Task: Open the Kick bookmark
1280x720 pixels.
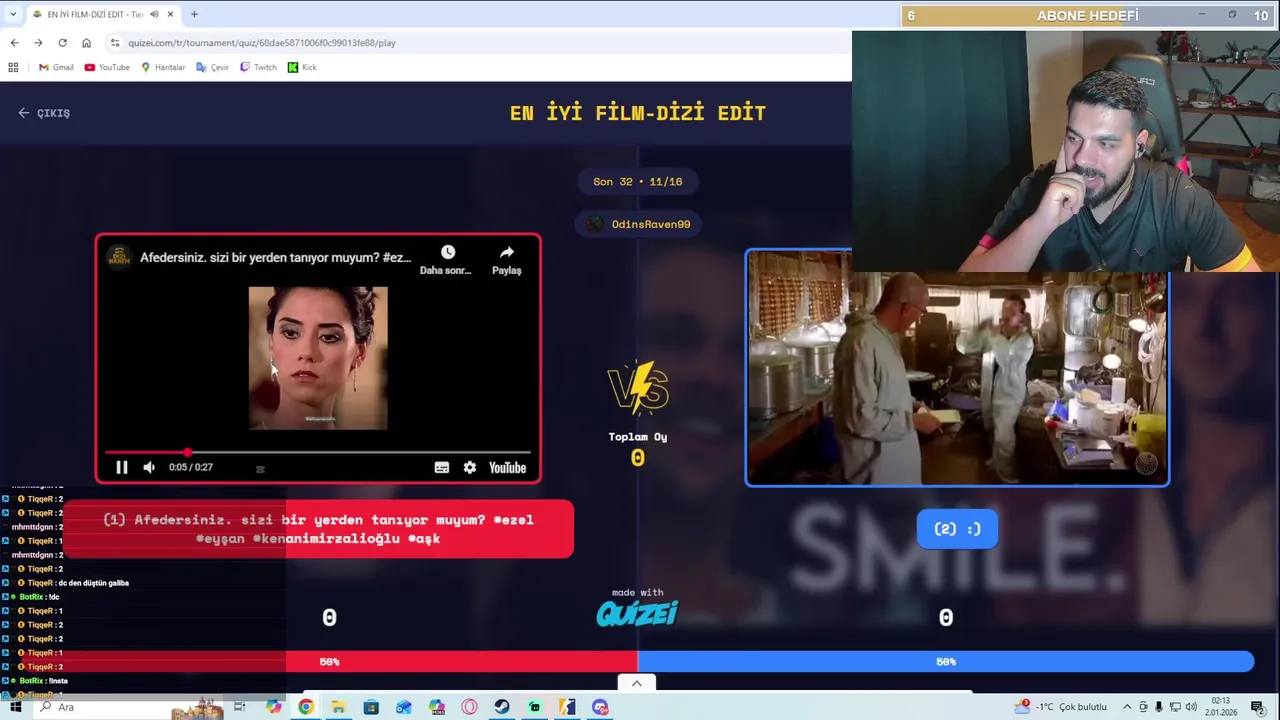Action: pyautogui.click(x=302, y=67)
